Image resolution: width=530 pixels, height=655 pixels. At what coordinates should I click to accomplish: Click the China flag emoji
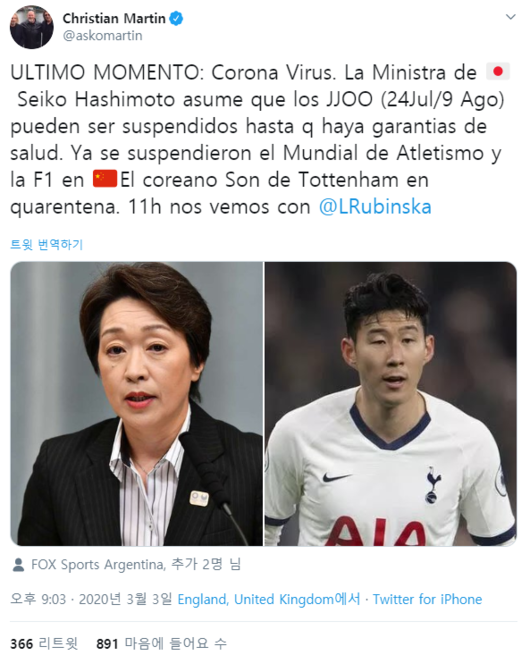(105, 179)
